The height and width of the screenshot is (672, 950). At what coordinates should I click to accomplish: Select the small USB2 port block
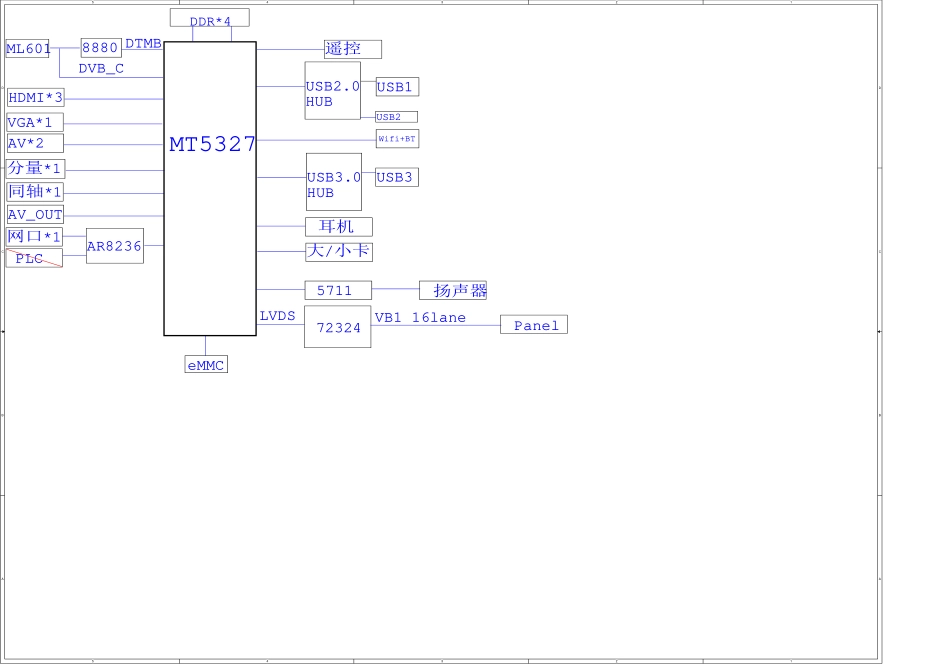click(396, 117)
